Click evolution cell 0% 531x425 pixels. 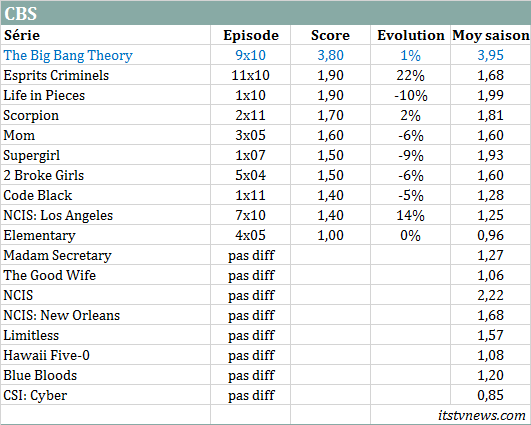(x=410, y=235)
